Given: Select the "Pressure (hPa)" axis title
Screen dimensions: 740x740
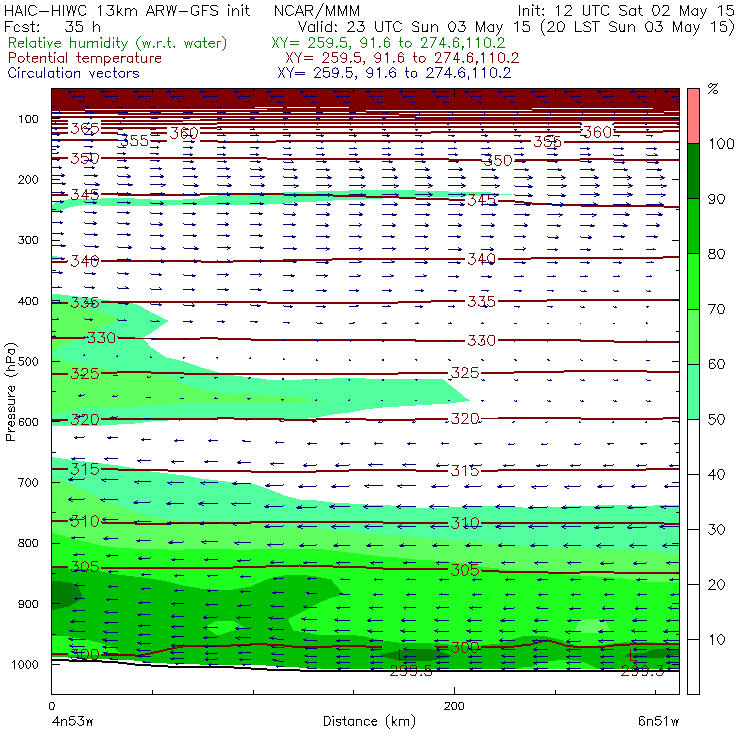Looking at the screenshot, I should coord(10,392).
